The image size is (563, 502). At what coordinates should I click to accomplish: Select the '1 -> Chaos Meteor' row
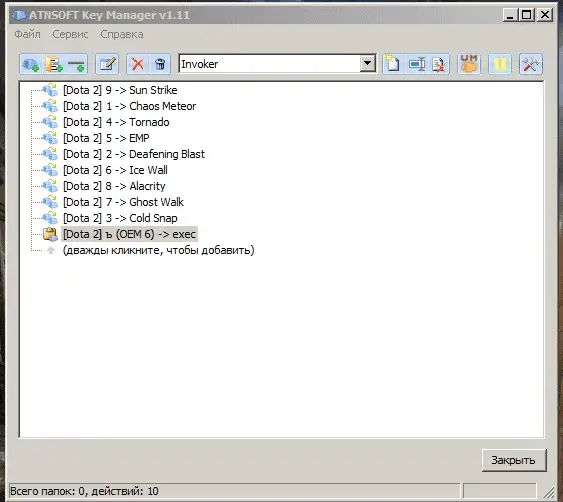click(x=129, y=106)
